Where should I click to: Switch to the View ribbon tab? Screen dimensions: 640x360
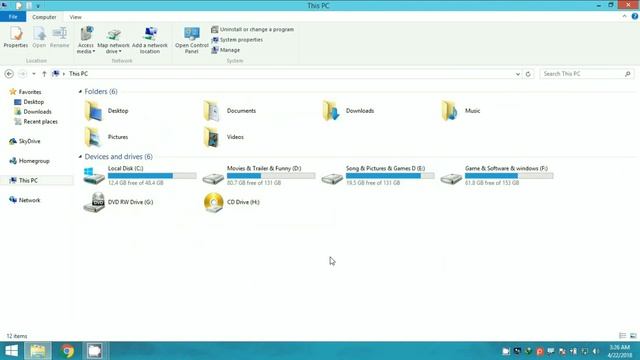(x=76, y=17)
